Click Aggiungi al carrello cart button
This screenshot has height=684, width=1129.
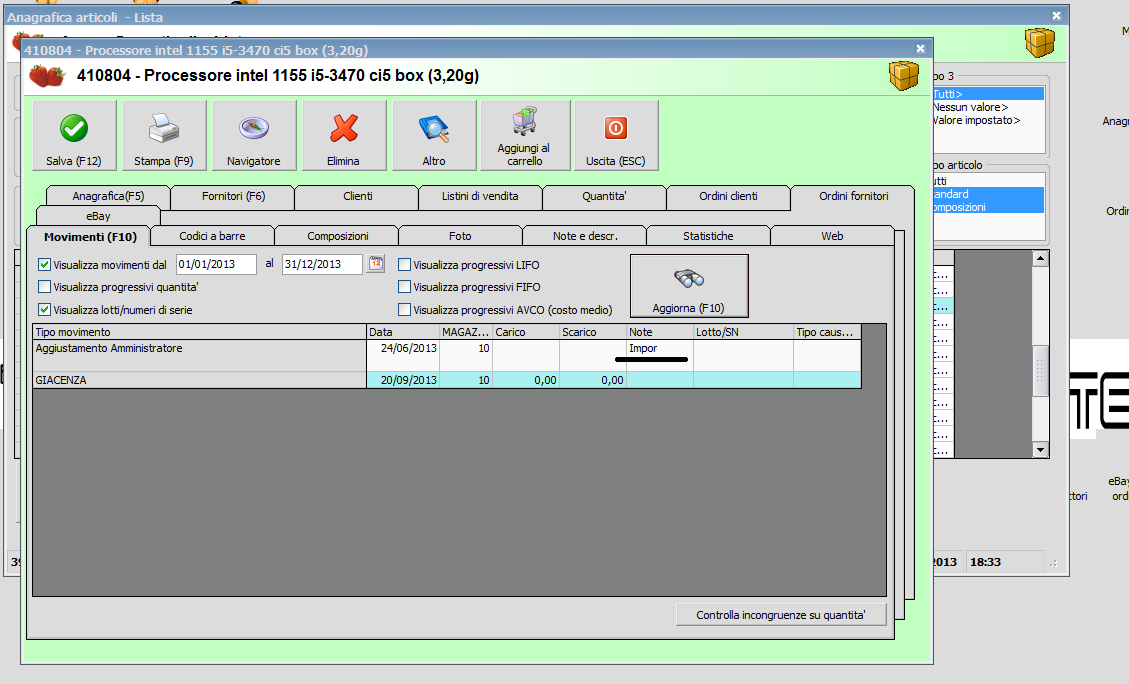525,135
